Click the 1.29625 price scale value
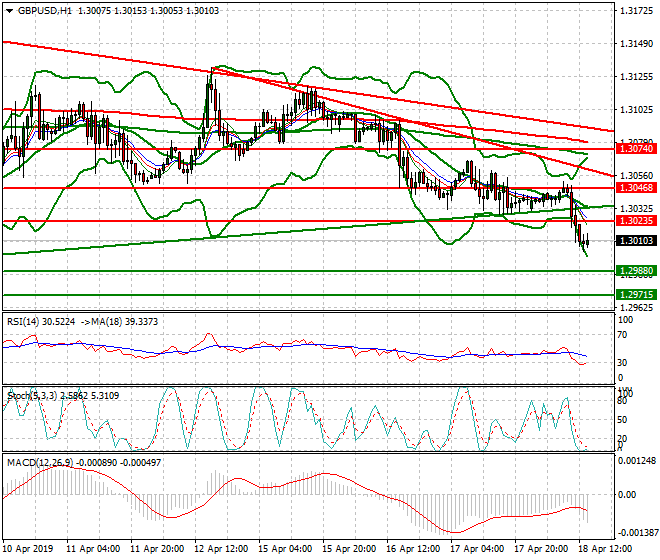Screen dimensions: 660x560 (x=636, y=307)
